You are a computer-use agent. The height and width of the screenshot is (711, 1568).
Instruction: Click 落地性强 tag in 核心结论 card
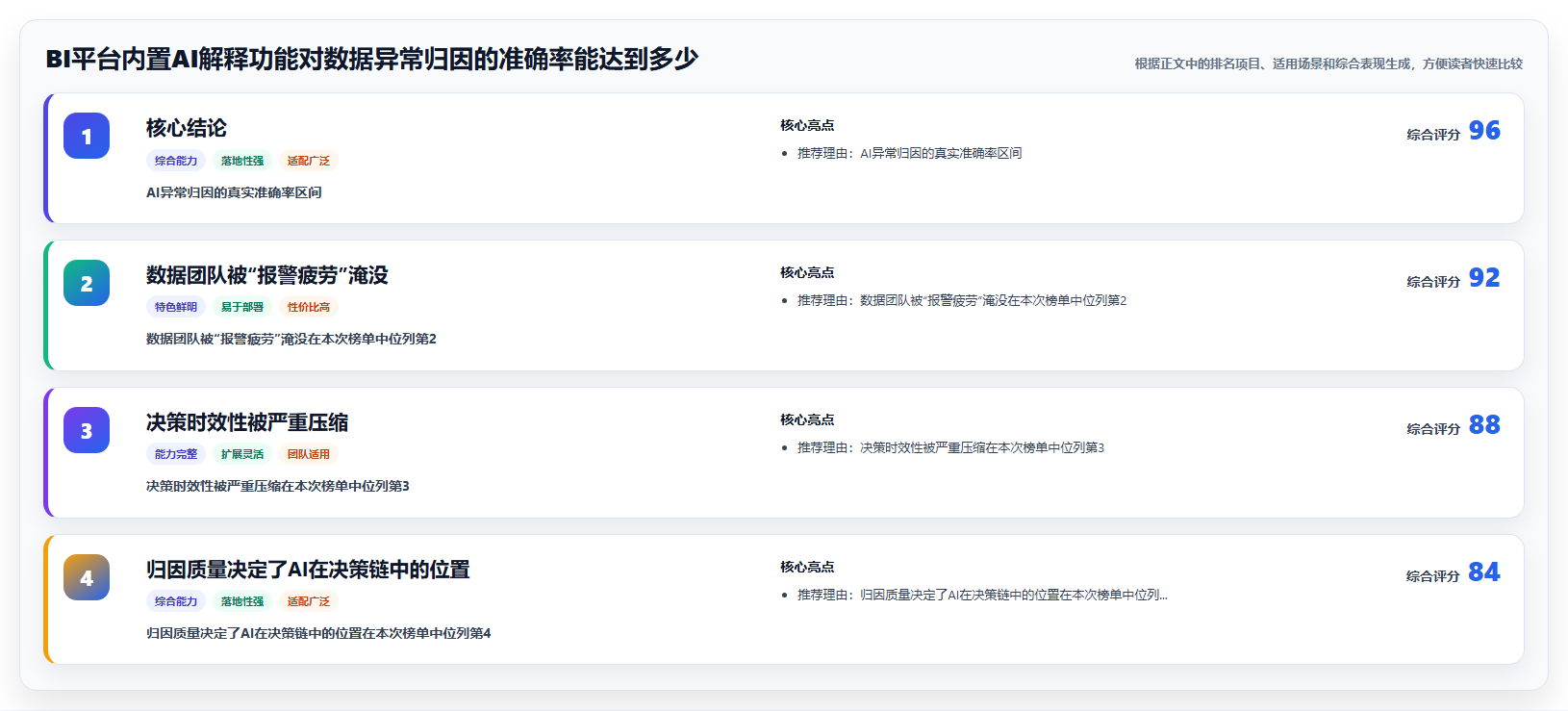tap(242, 161)
